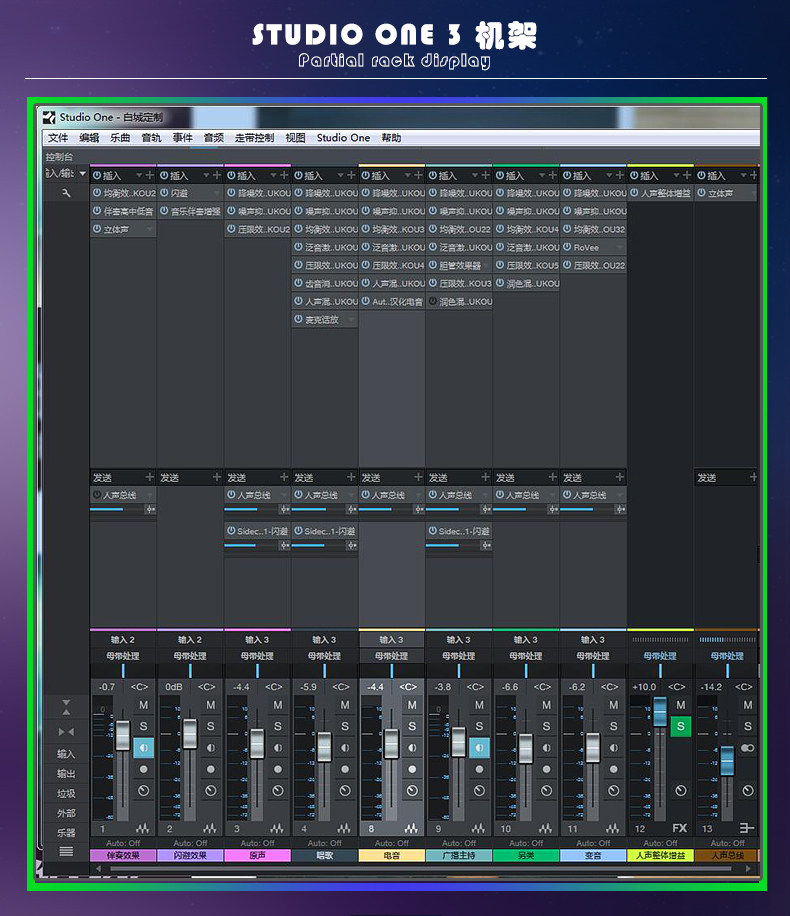Click automation knob icon on 人声整体增益 channel
The image size is (790, 916).
pos(681,791)
